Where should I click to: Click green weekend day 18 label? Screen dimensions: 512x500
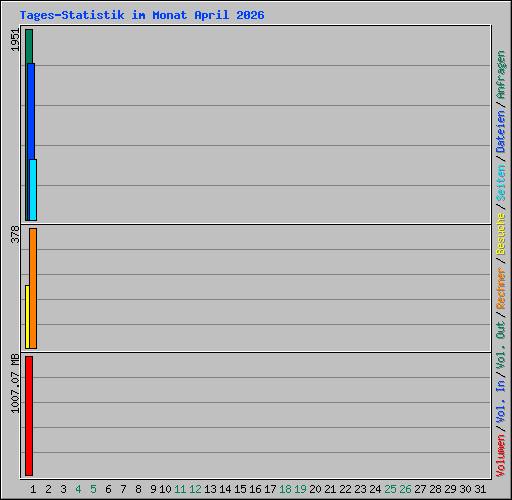[x=285, y=489]
